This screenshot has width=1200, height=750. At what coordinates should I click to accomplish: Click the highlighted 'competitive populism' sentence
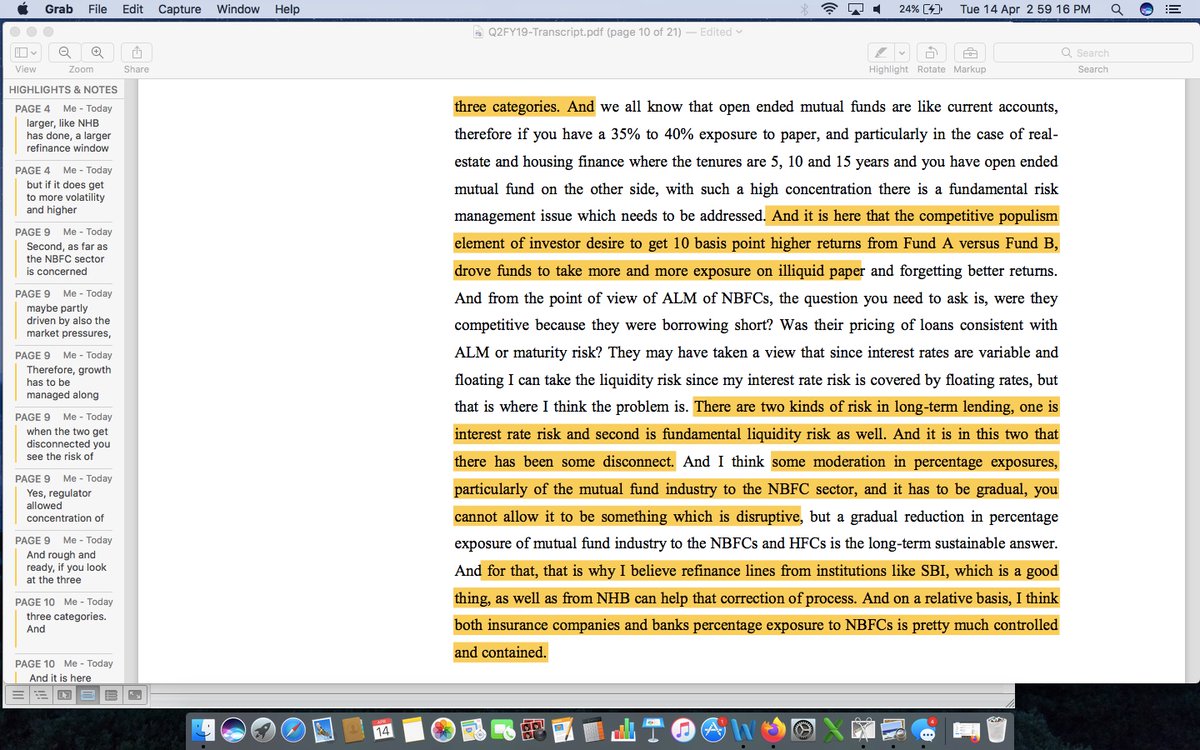pyautogui.click(x=756, y=243)
